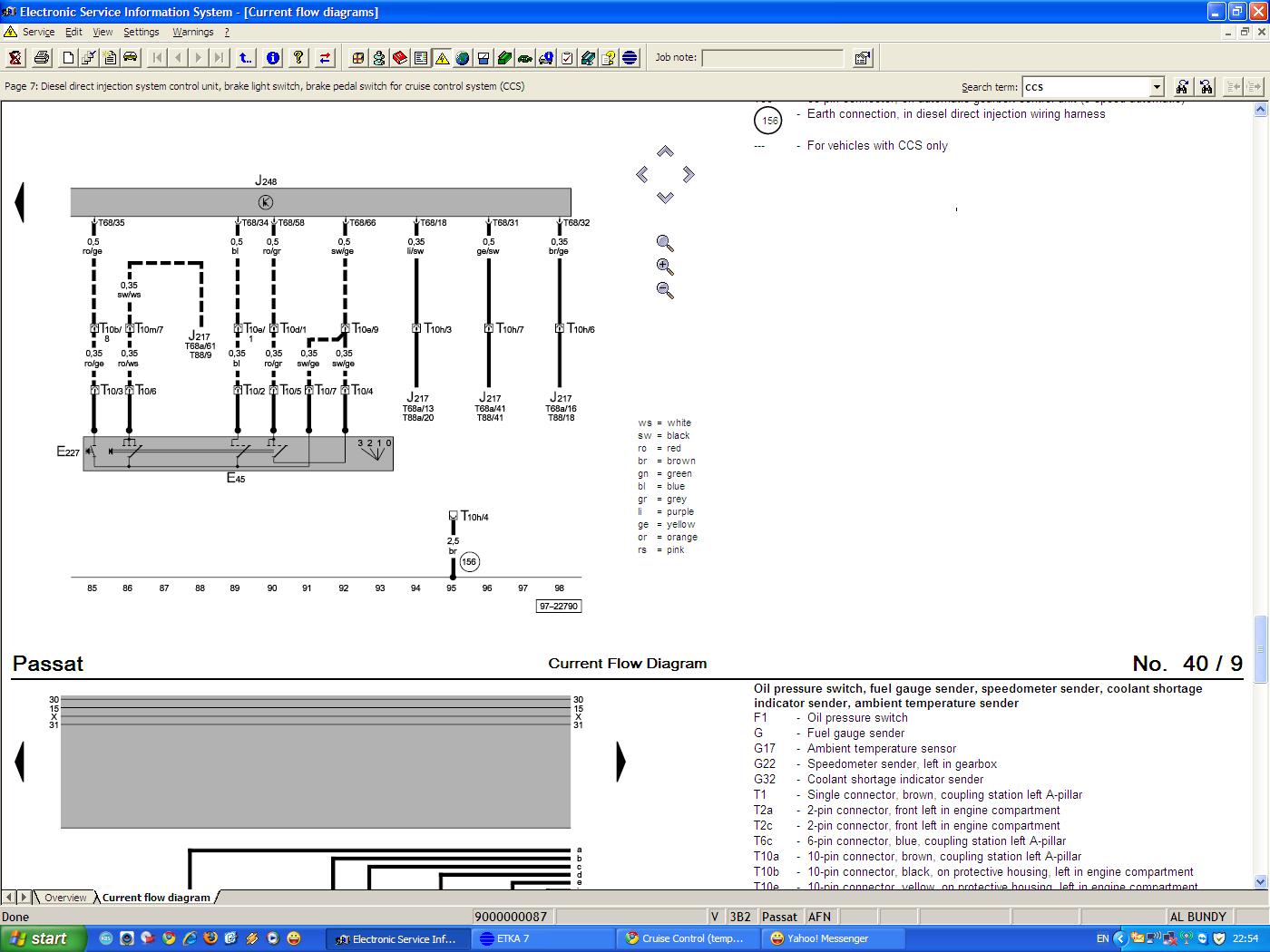Image resolution: width=1270 pixels, height=952 pixels.
Task: Pan diagram down with the down arrow
Action: pos(665,197)
